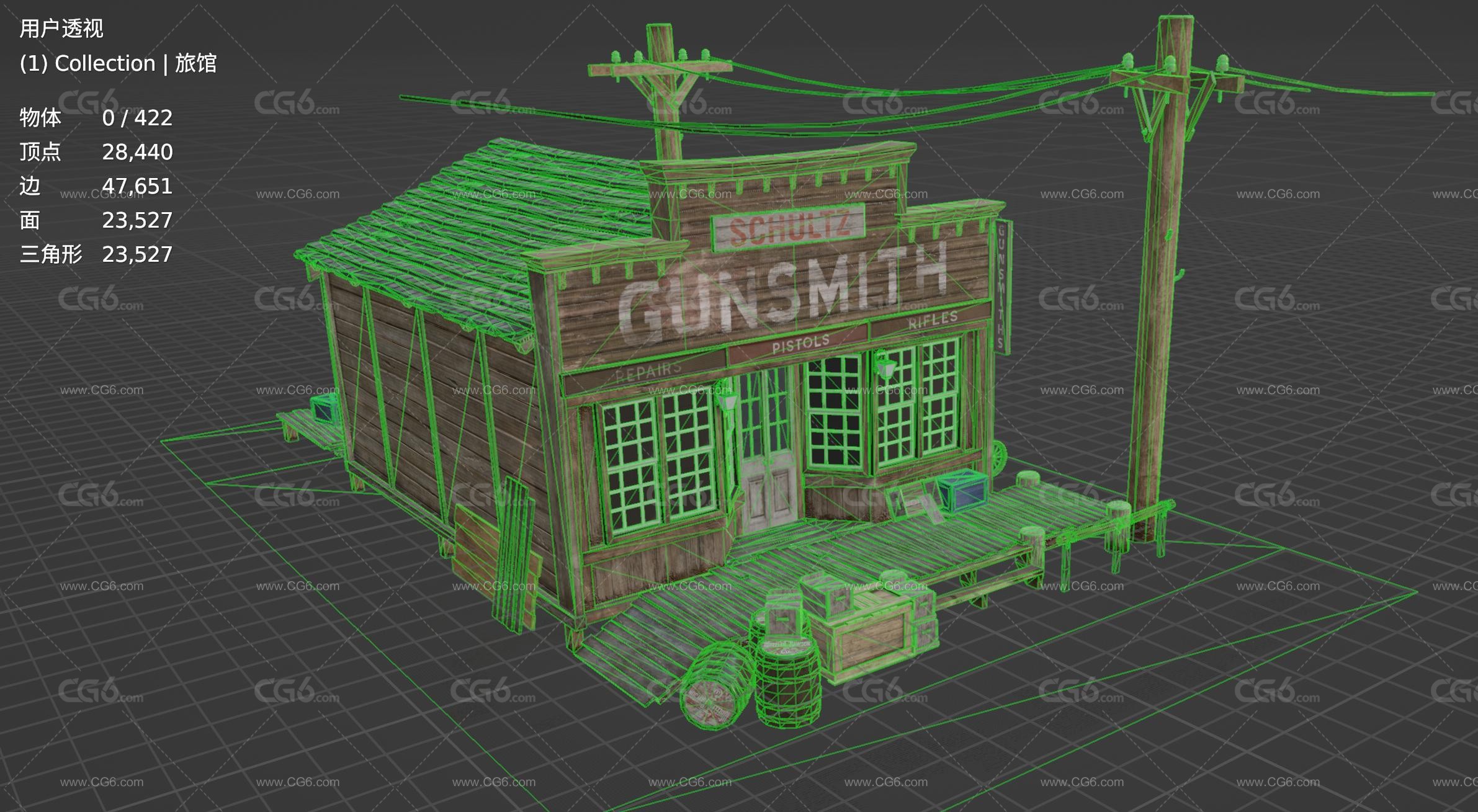Click the edge count 47,651
This screenshot has height=812, width=1478.
pyautogui.click(x=137, y=185)
